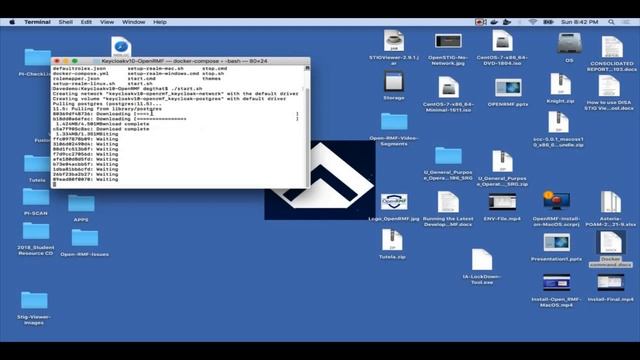Open the Install-Open_RMF-MacOS.mp4 video
Screen dimensions: 640x360
pos(556,282)
